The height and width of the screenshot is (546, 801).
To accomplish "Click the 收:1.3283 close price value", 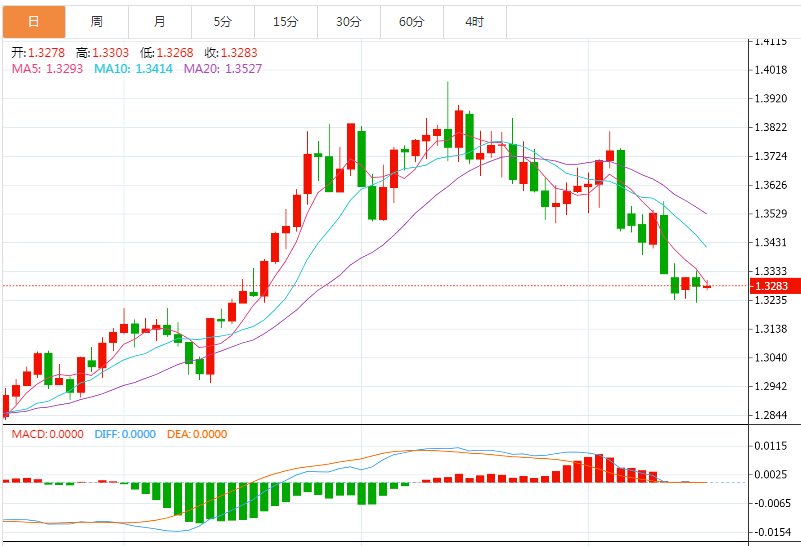I will pyautogui.click(x=231, y=53).
